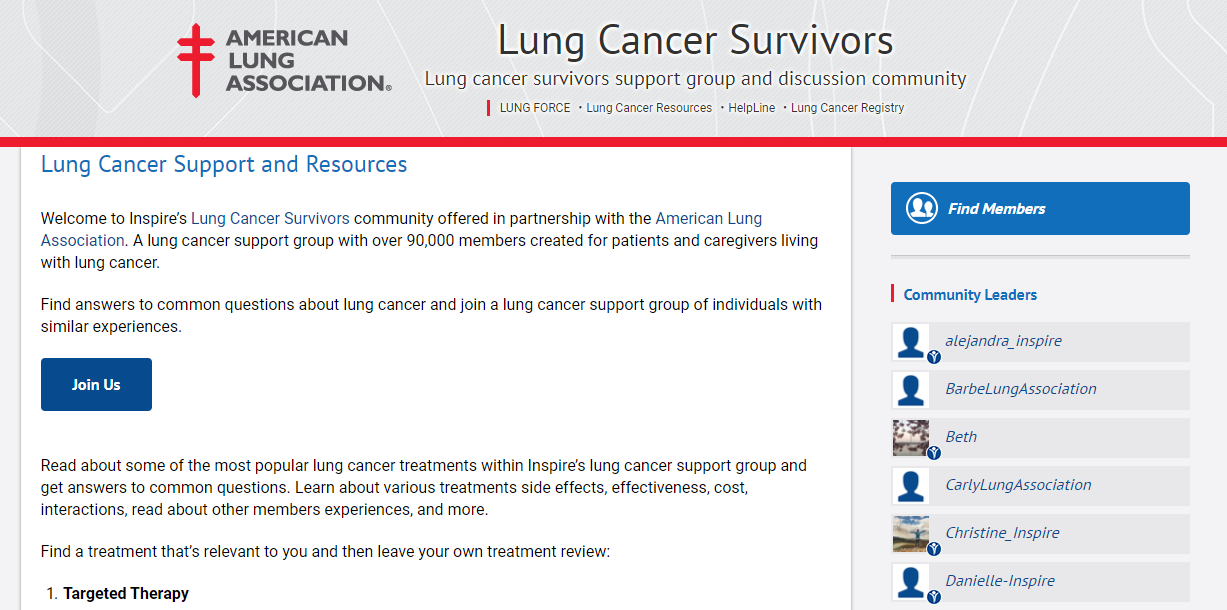Image resolution: width=1227 pixels, height=610 pixels.
Task: Click the Lung Cancer Support and Resources heading
Action: pos(224,165)
